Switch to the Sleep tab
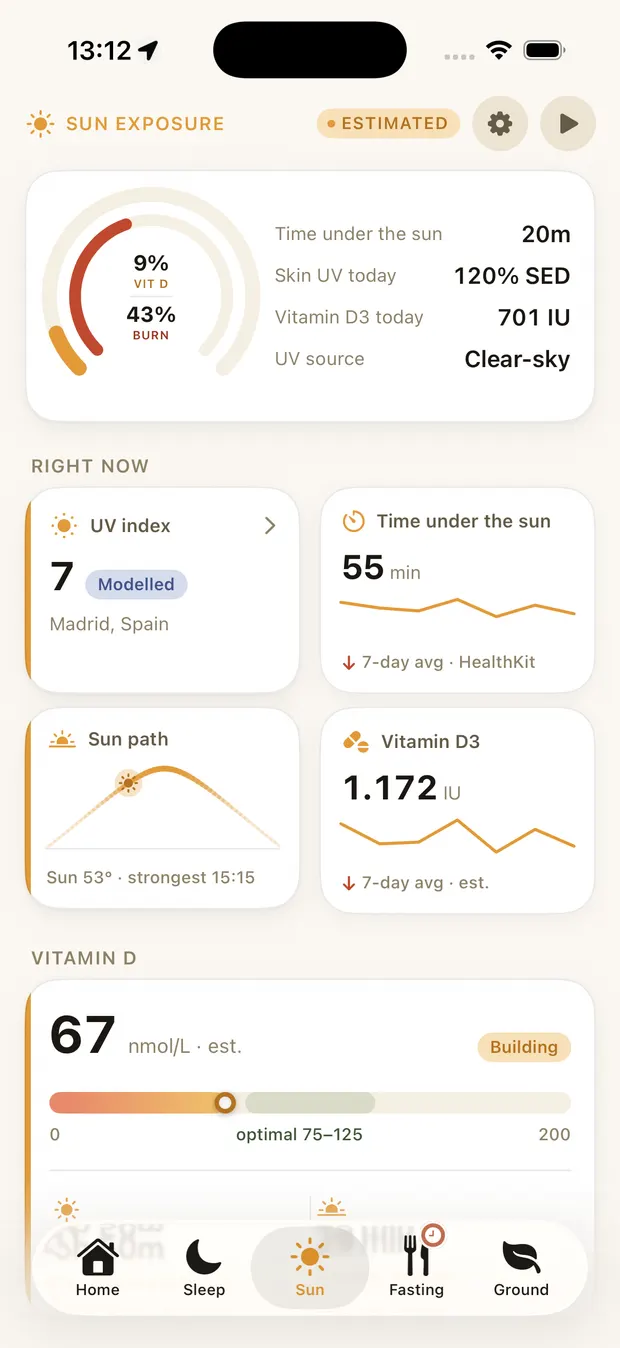This screenshot has height=1348, width=620. click(204, 1269)
